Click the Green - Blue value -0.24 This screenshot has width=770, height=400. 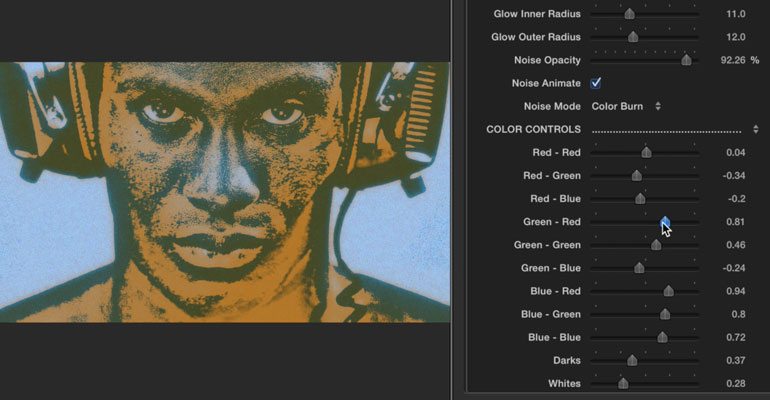click(x=734, y=268)
